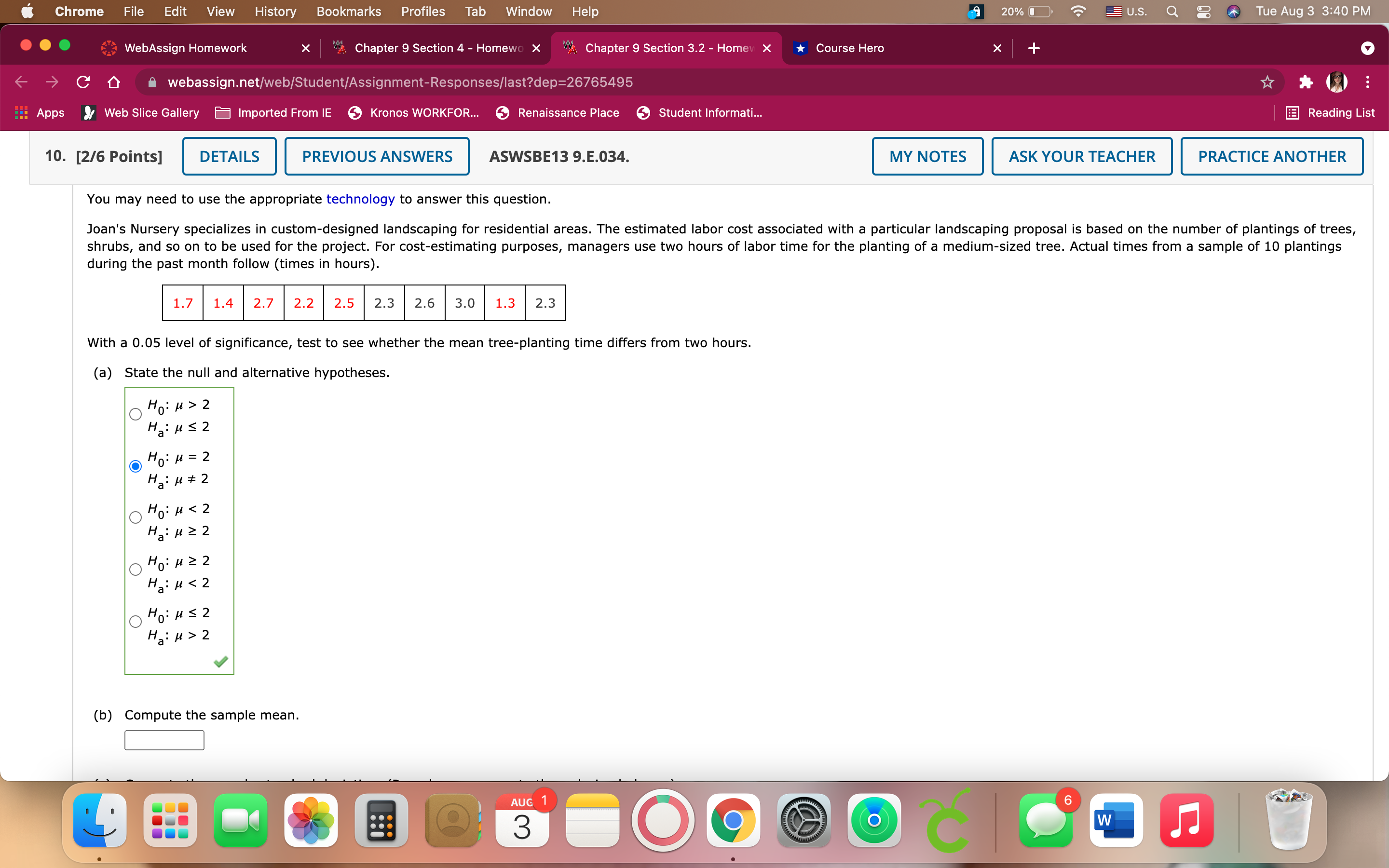The width and height of the screenshot is (1389, 868).
Task: Open the Chrome extensions puzzle icon
Action: tap(1306, 81)
